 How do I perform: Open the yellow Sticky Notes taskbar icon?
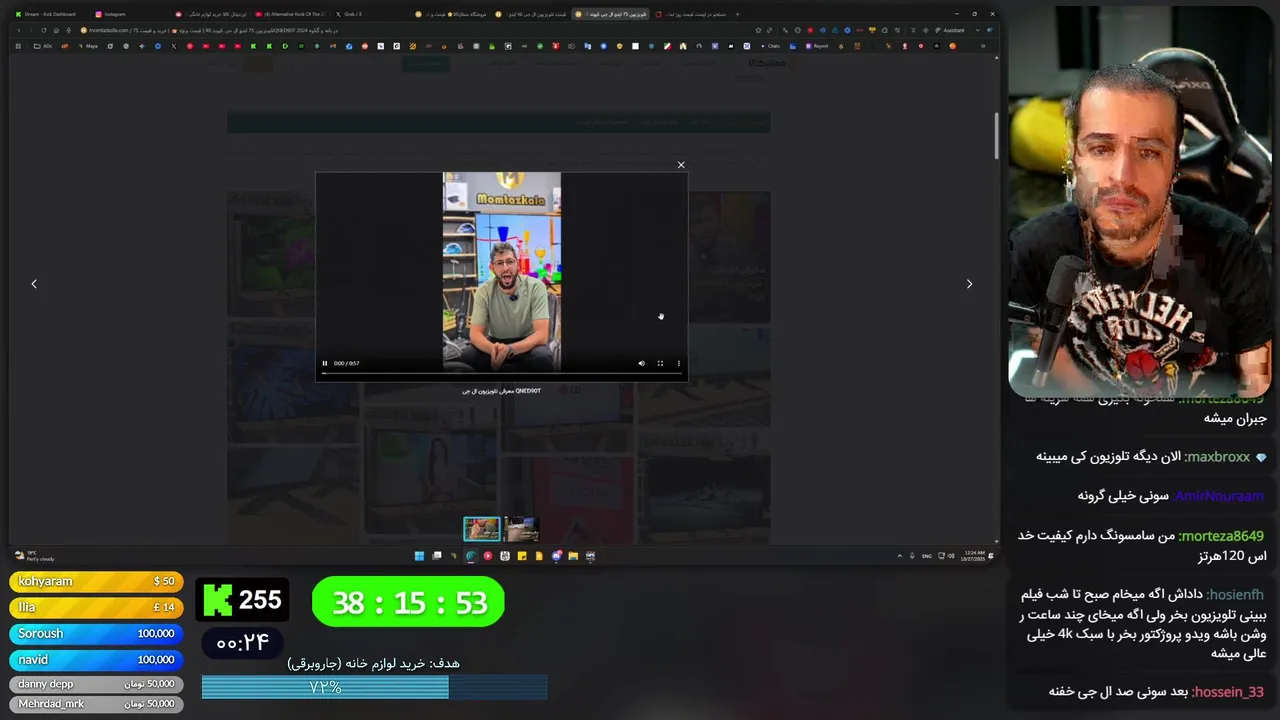(x=522, y=556)
